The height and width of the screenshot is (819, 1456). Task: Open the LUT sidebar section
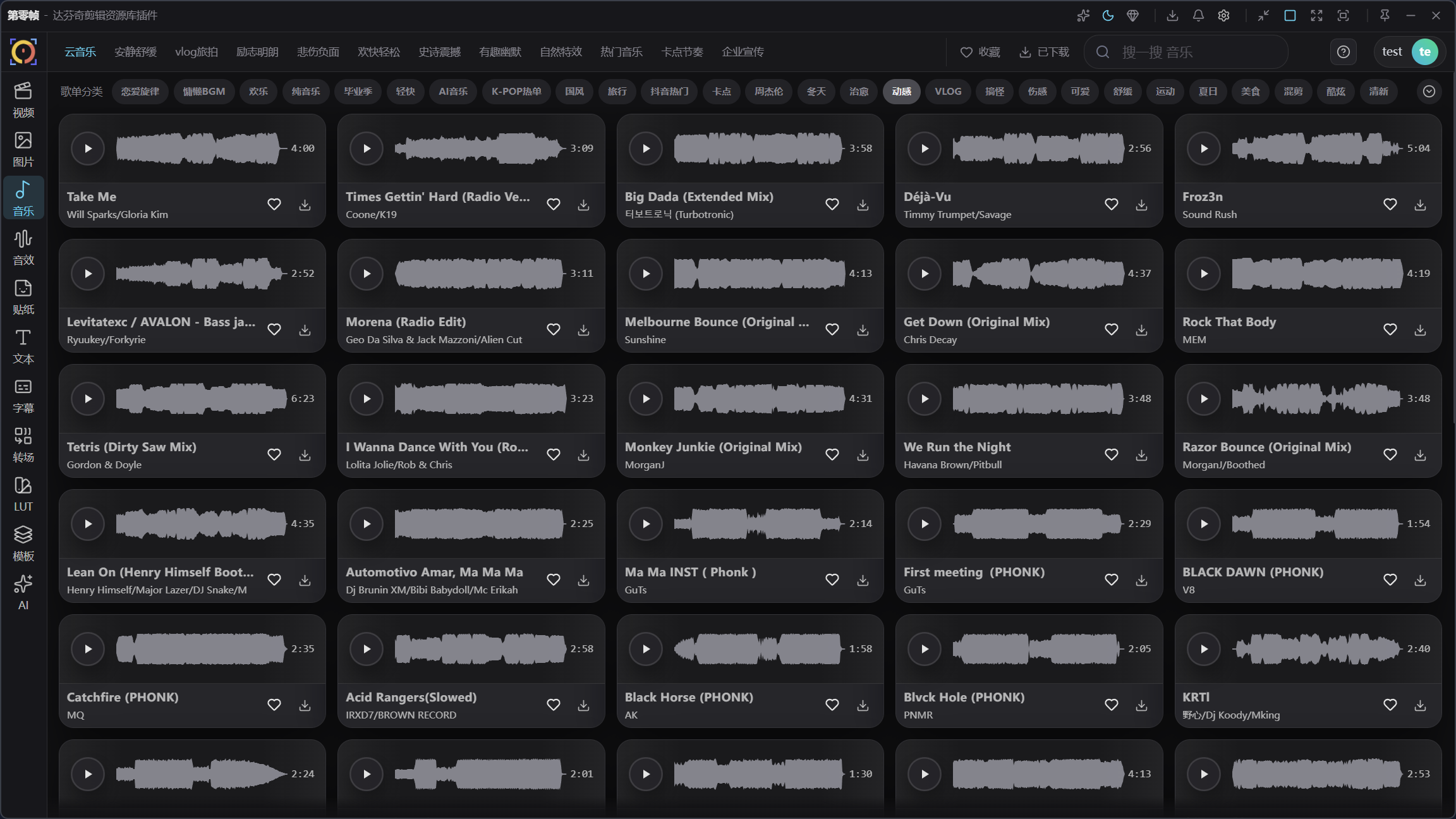point(23,494)
